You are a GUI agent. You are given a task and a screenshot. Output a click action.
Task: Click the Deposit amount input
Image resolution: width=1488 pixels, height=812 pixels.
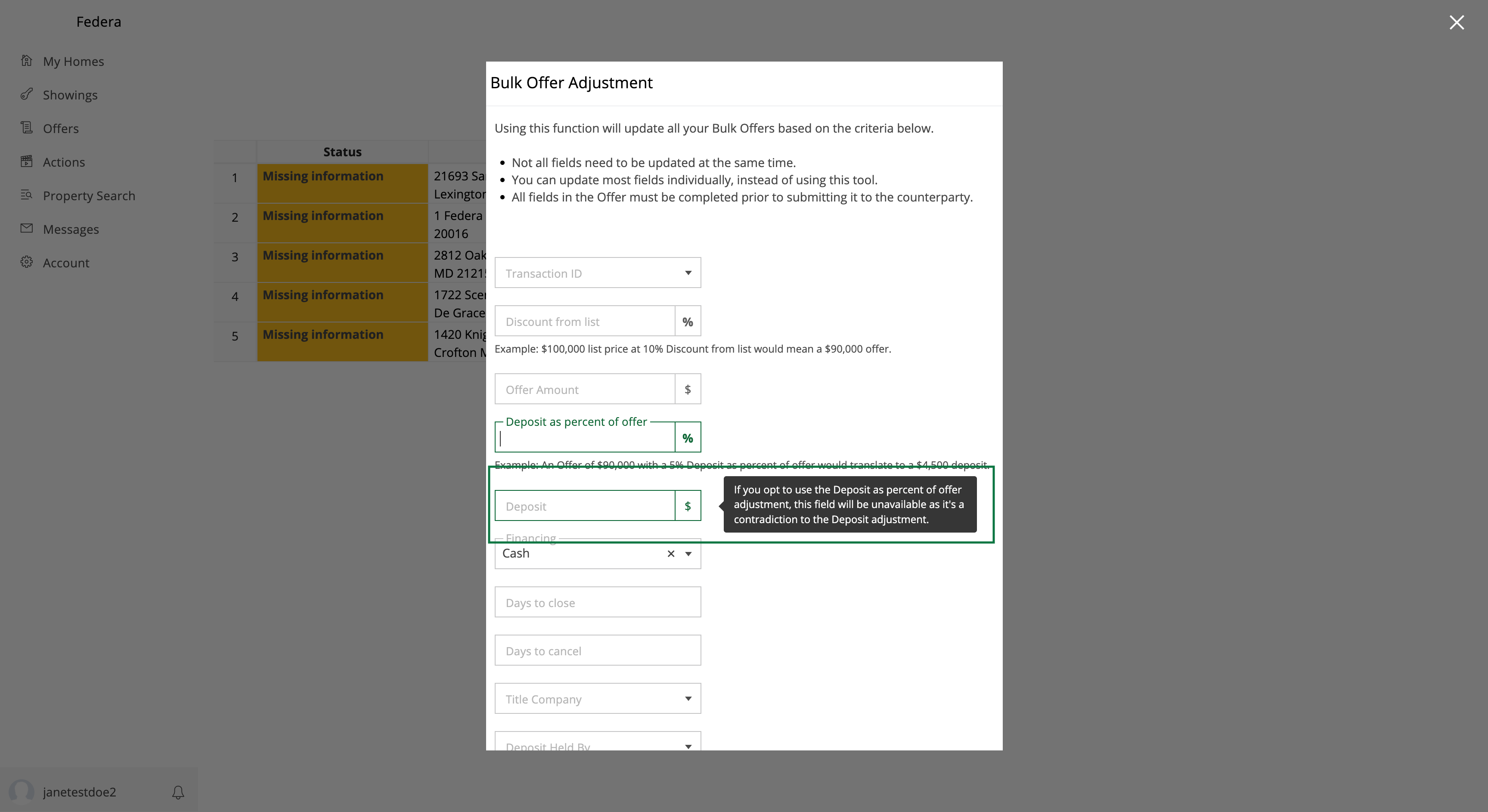[x=585, y=506]
